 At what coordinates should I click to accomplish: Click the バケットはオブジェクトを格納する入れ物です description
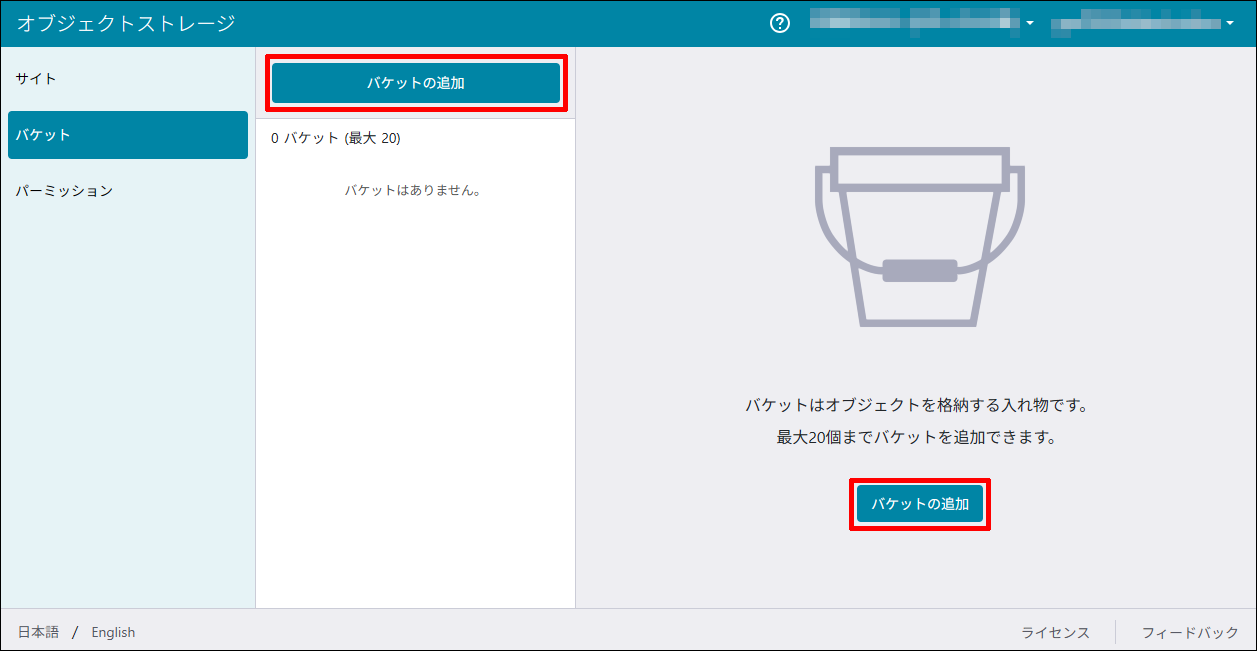[x=916, y=405]
